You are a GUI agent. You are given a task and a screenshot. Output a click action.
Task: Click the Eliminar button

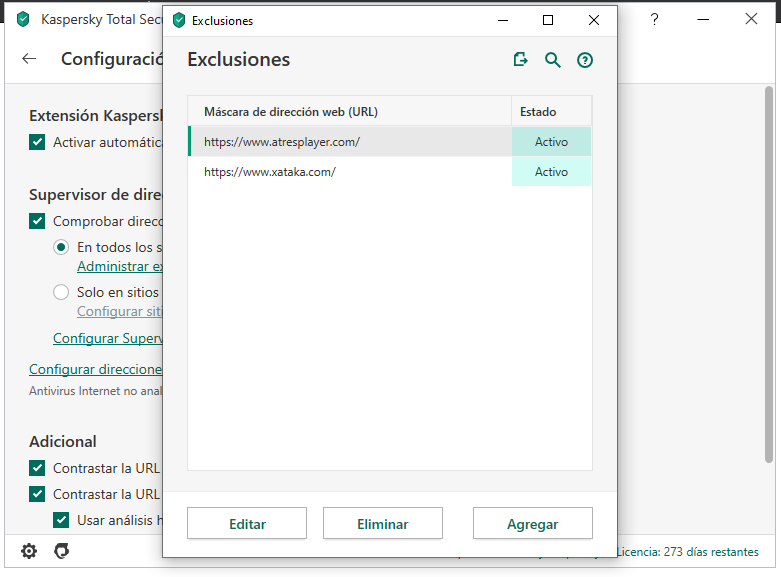tap(382, 524)
